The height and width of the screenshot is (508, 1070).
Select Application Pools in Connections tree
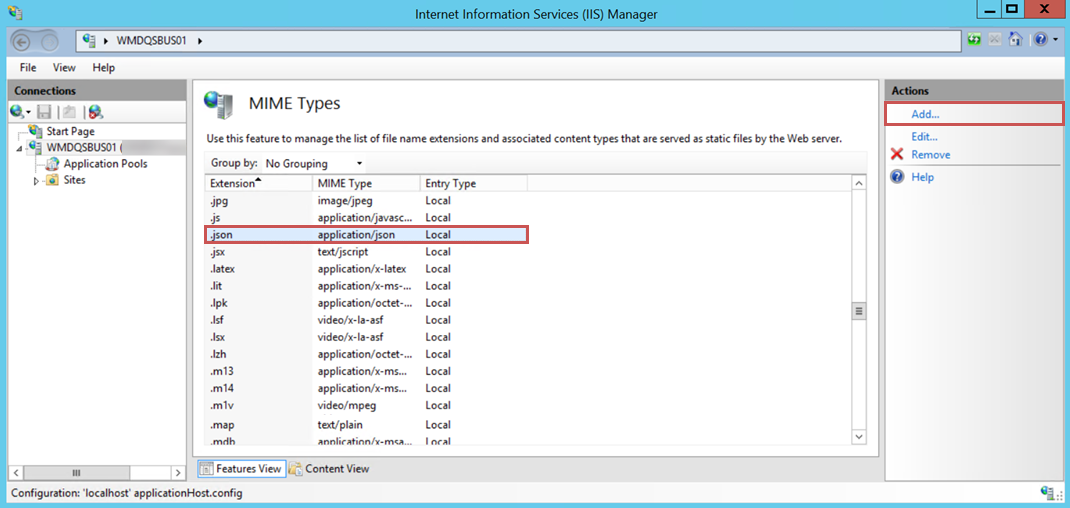coord(105,164)
